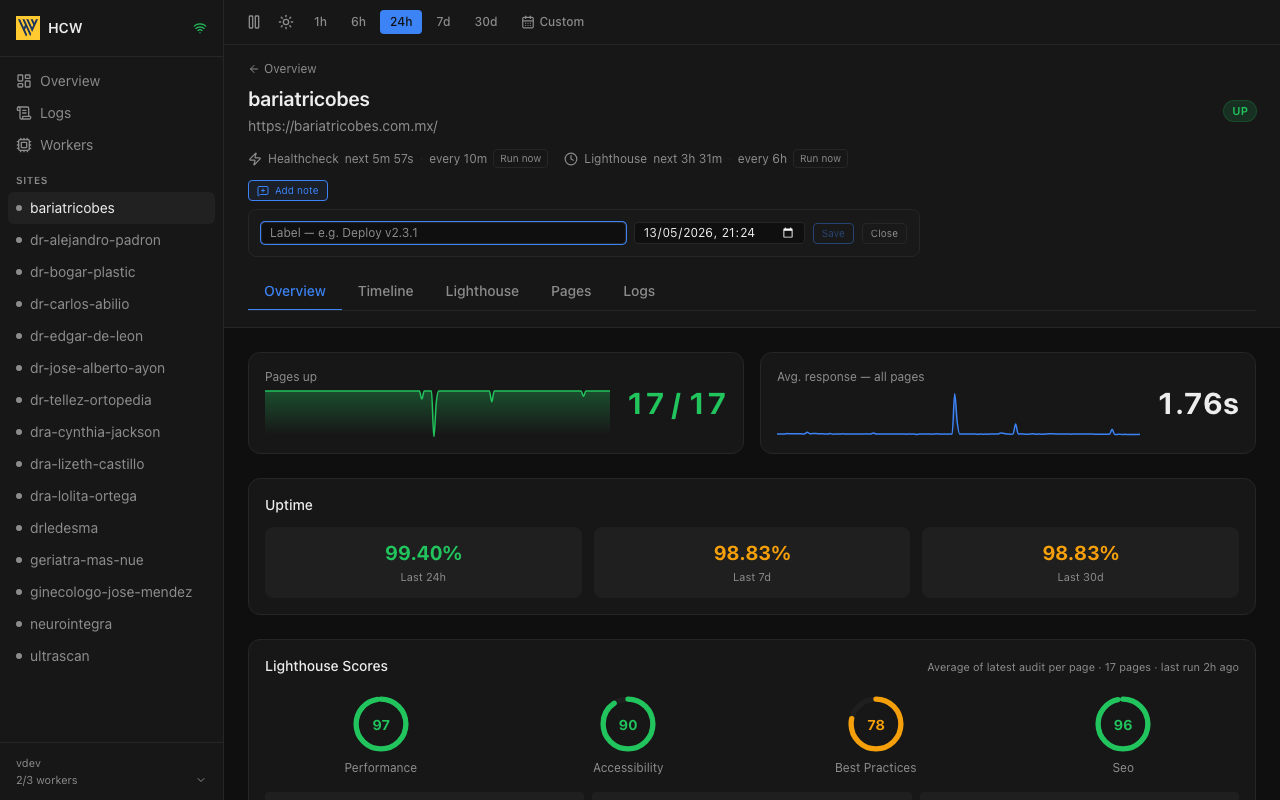The width and height of the screenshot is (1280, 800).
Task: Click the sidebar Overview grid icon
Action: (24, 81)
